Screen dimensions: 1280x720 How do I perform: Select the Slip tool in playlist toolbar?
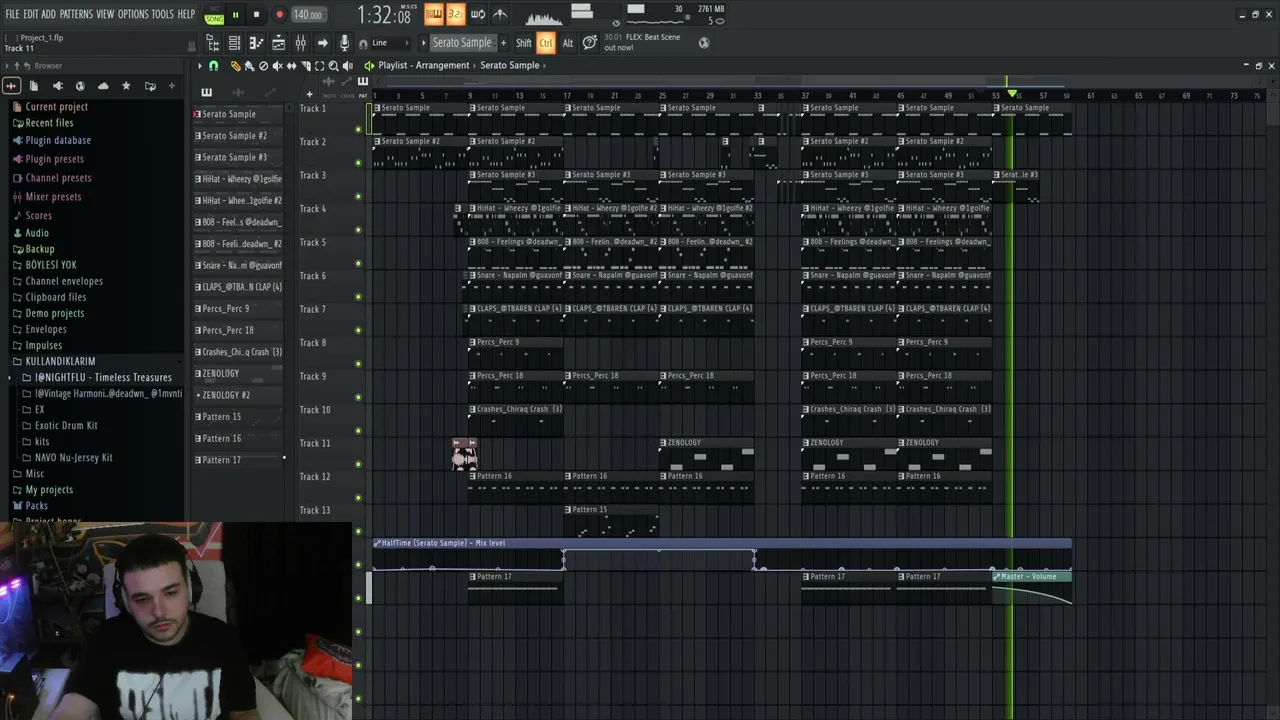[x=291, y=66]
